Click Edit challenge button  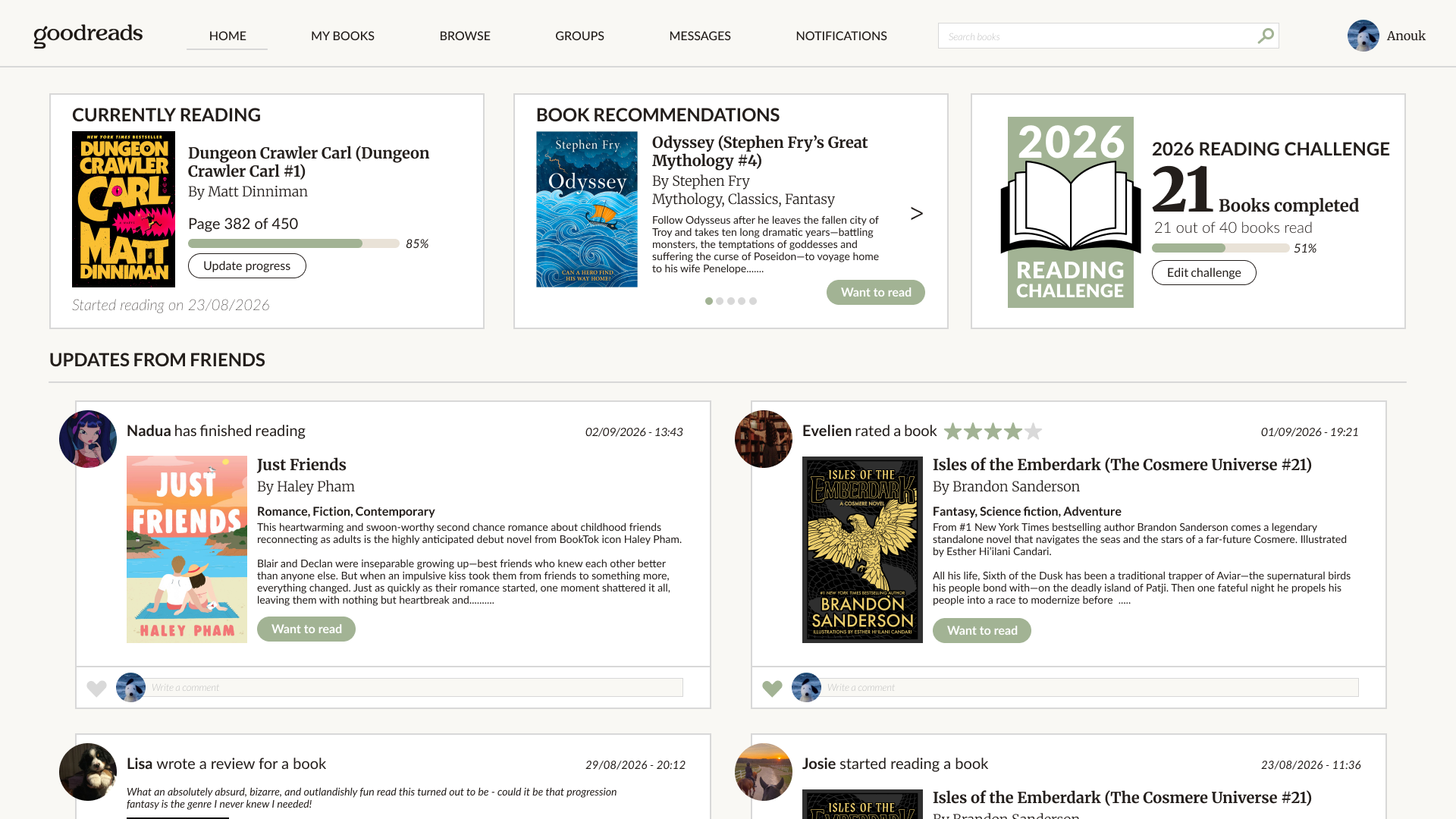1204,273
